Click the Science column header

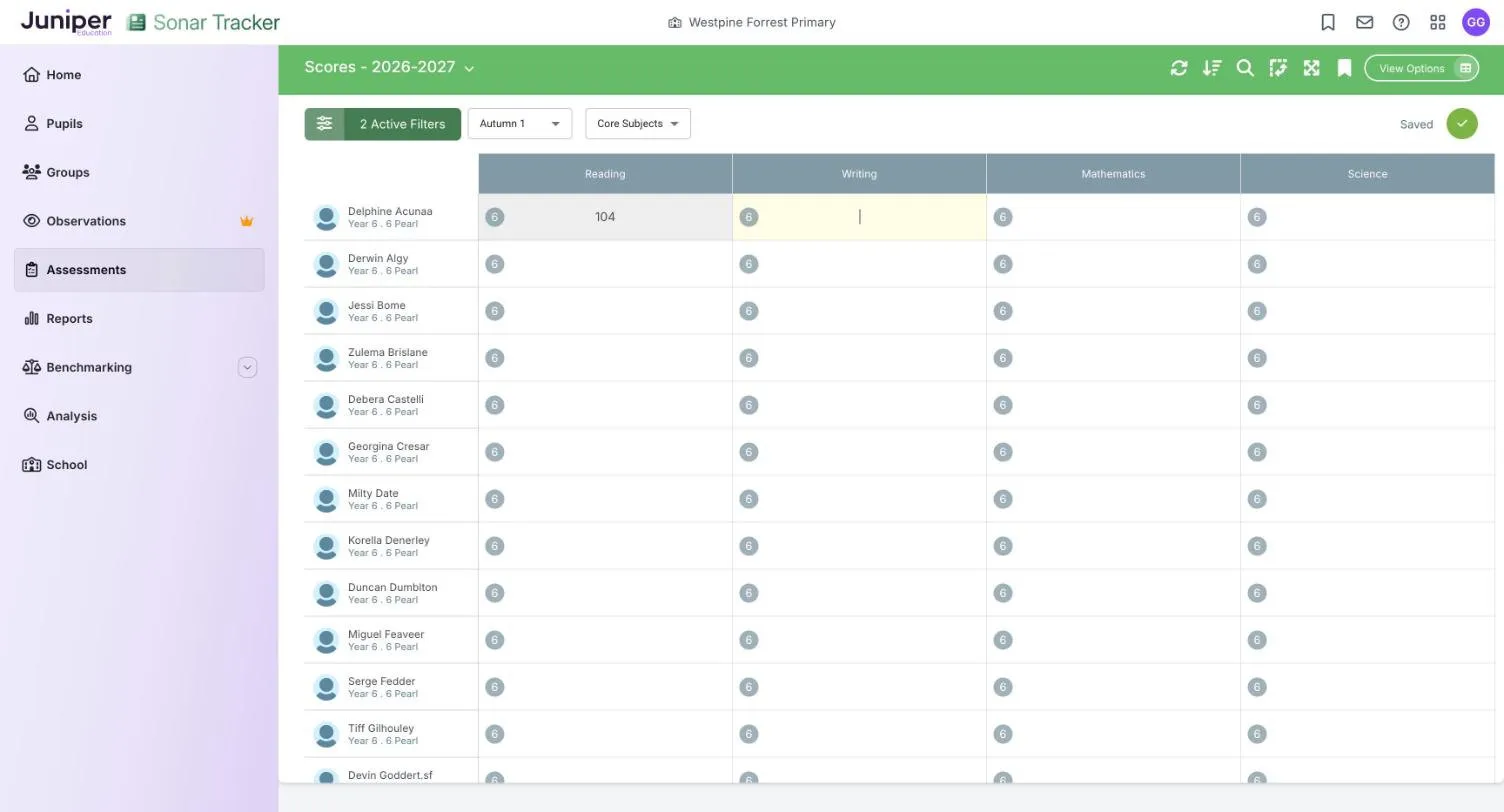[x=1367, y=174]
